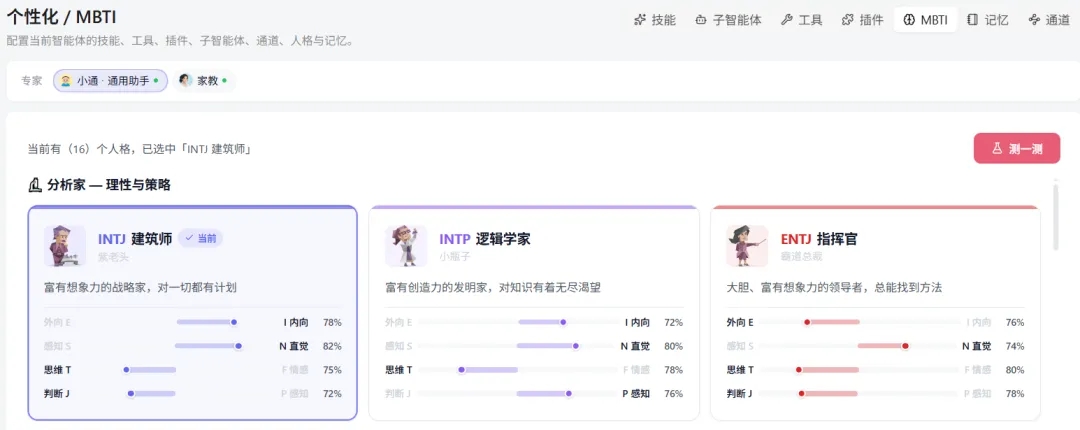Click 大胆、富有想象力的领导者 description text
Image resolution: width=1080 pixels, height=430 pixels.
(x=834, y=287)
